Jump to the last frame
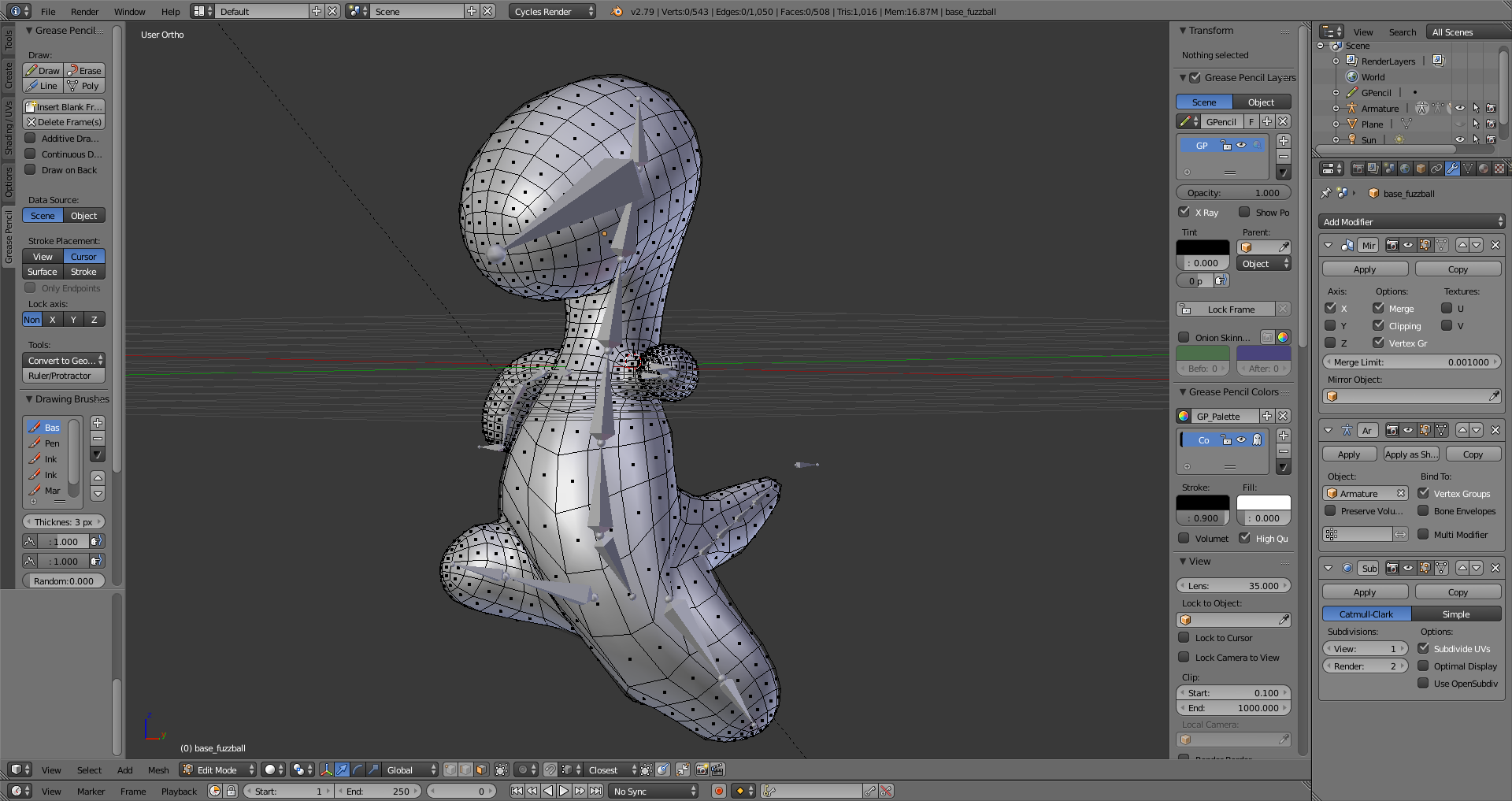This screenshot has width=1512, height=801. pyautogui.click(x=596, y=791)
